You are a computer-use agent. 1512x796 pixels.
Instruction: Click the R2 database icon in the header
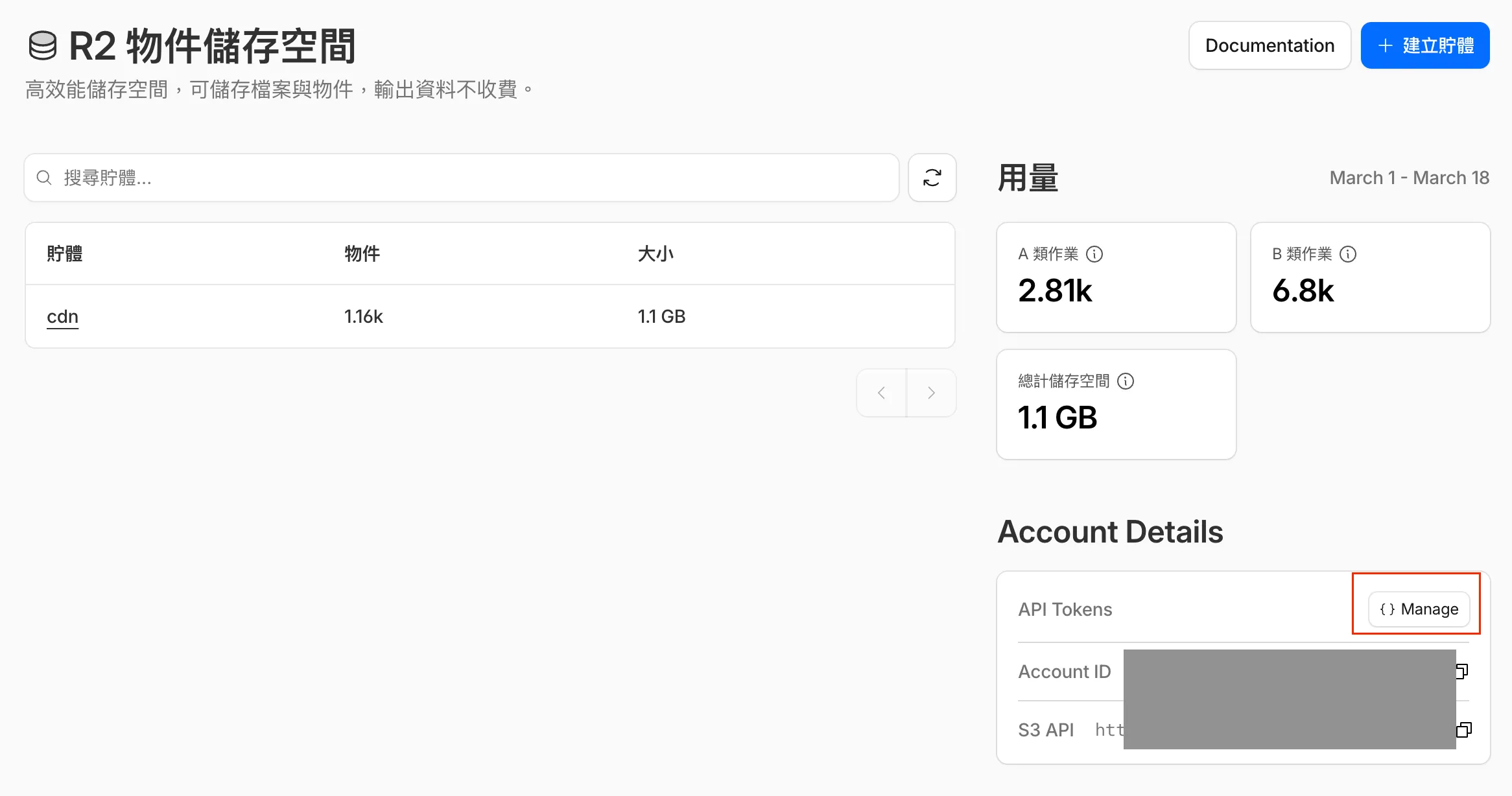click(43, 46)
